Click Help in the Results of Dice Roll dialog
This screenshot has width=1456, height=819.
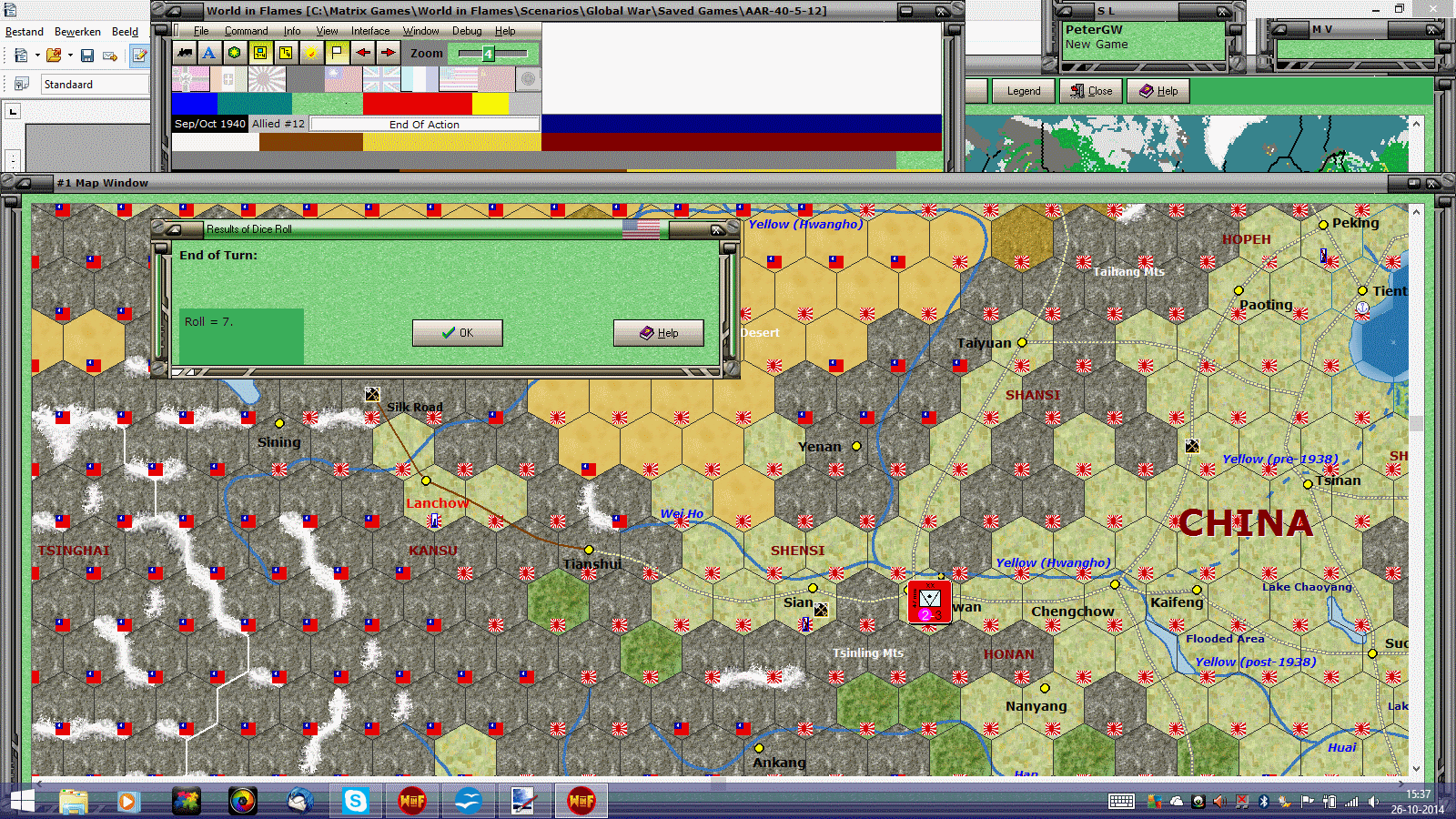tap(659, 333)
